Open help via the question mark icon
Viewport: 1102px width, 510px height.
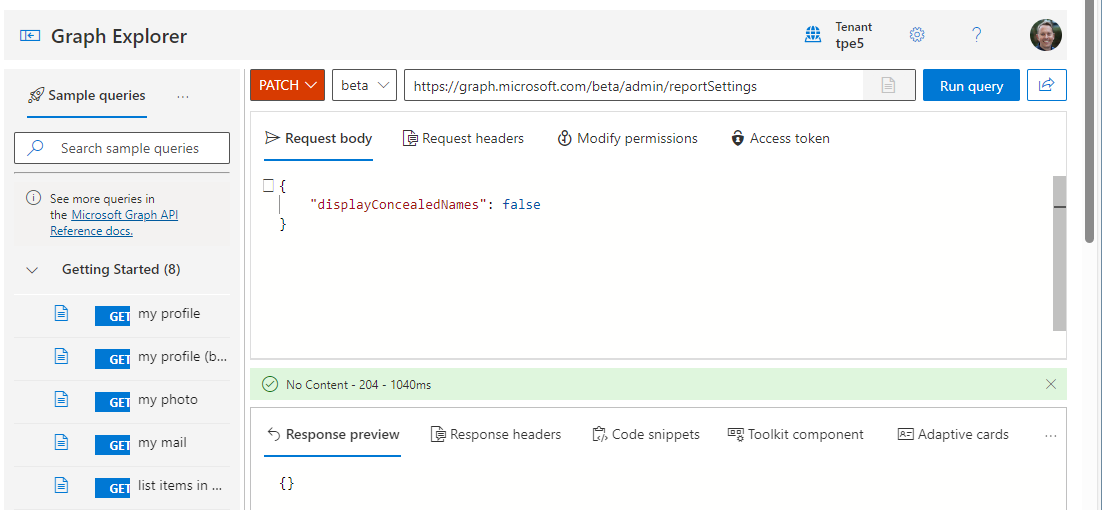[x=977, y=35]
